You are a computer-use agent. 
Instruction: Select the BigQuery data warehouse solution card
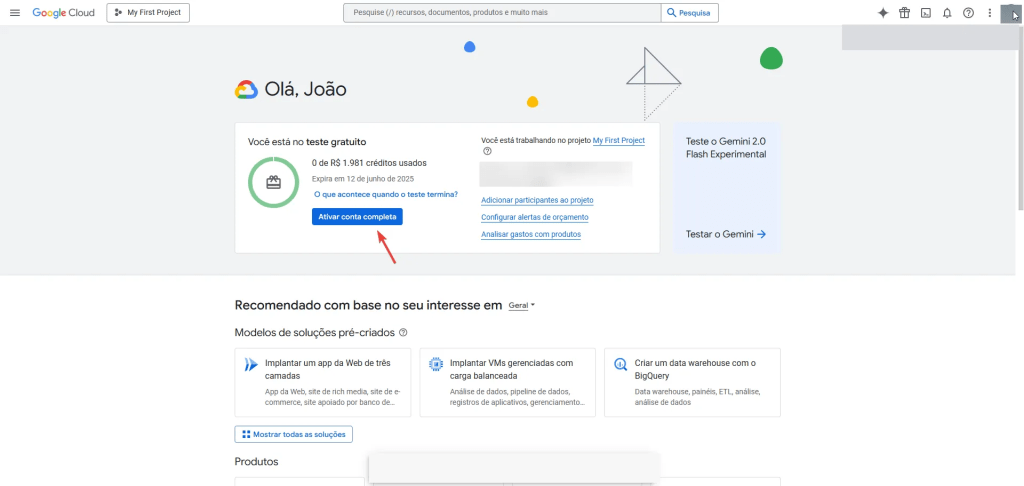click(x=694, y=382)
